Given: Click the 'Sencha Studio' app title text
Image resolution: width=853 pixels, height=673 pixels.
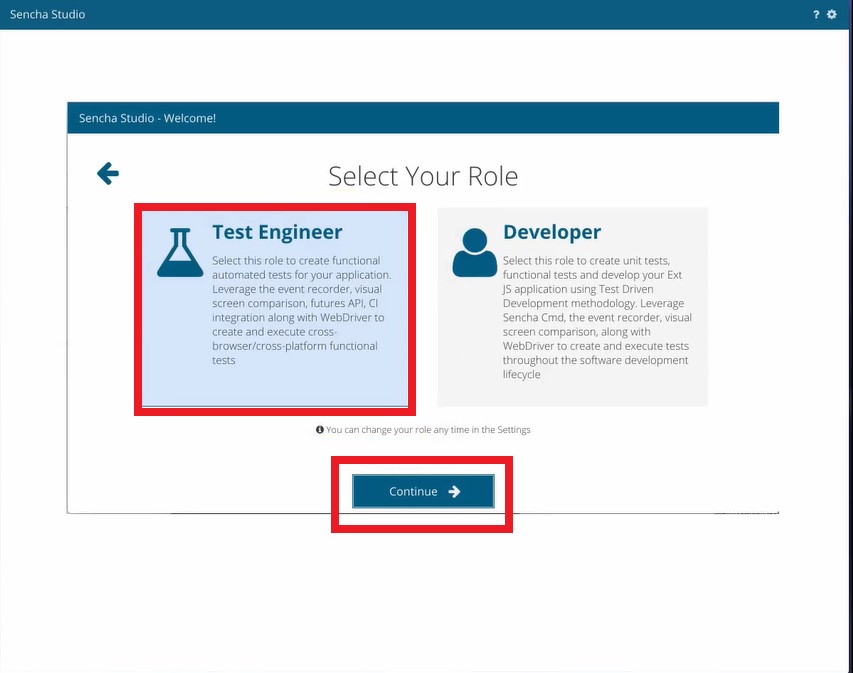Looking at the screenshot, I should pyautogui.click(x=47, y=15).
